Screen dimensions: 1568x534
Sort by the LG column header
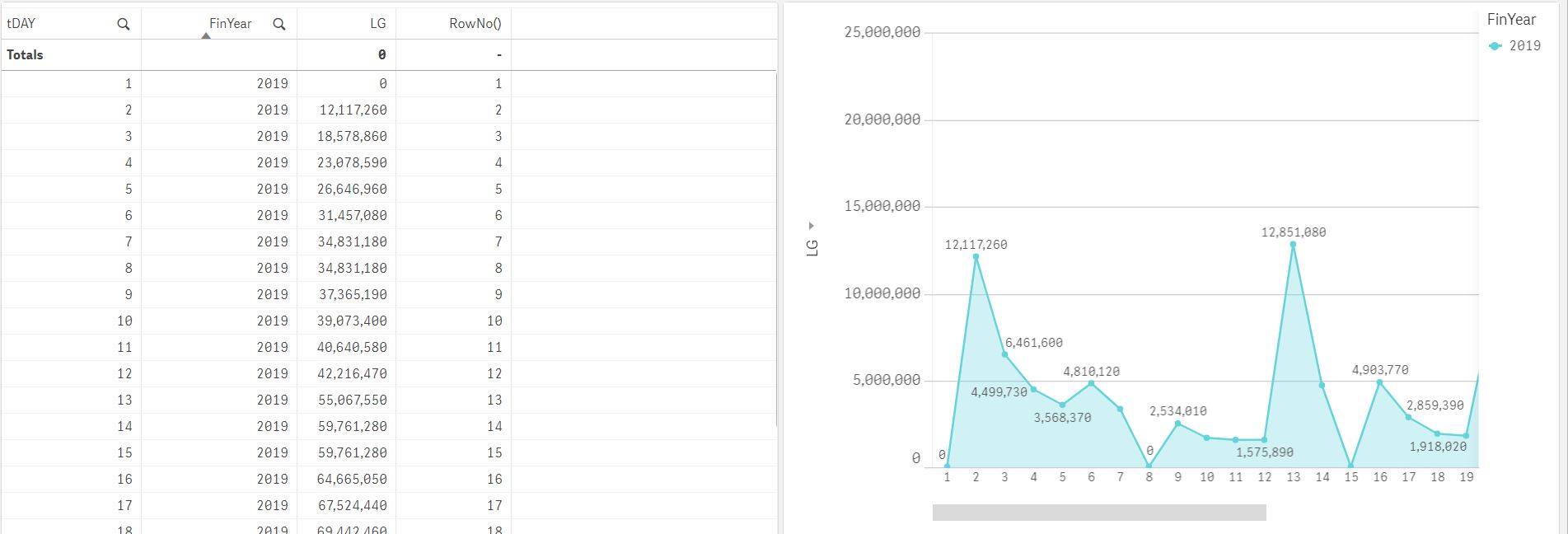click(x=378, y=24)
